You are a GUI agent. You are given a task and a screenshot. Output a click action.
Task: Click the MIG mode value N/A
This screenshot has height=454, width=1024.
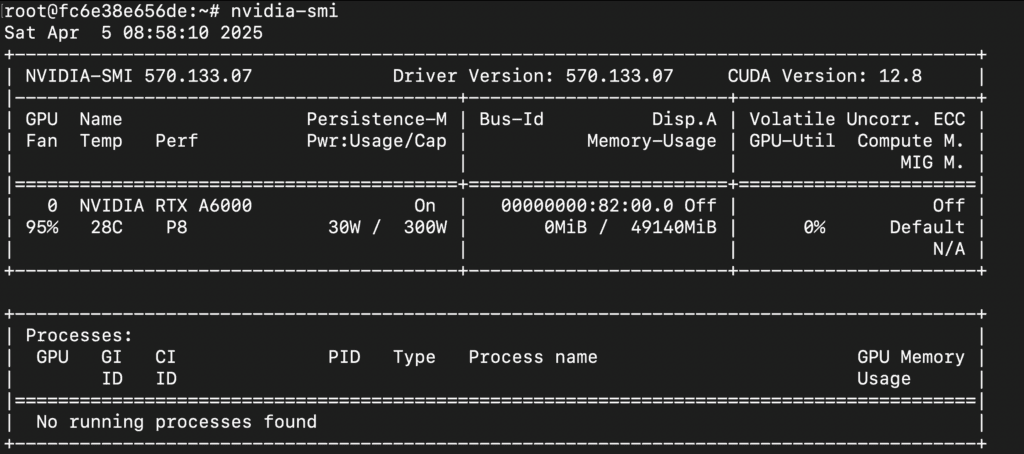pyautogui.click(x=949, y=249)
